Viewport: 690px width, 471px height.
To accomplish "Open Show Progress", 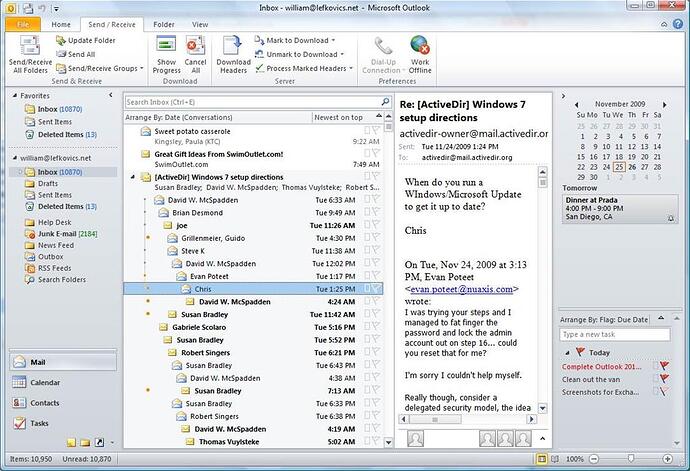I will [166, 55].
